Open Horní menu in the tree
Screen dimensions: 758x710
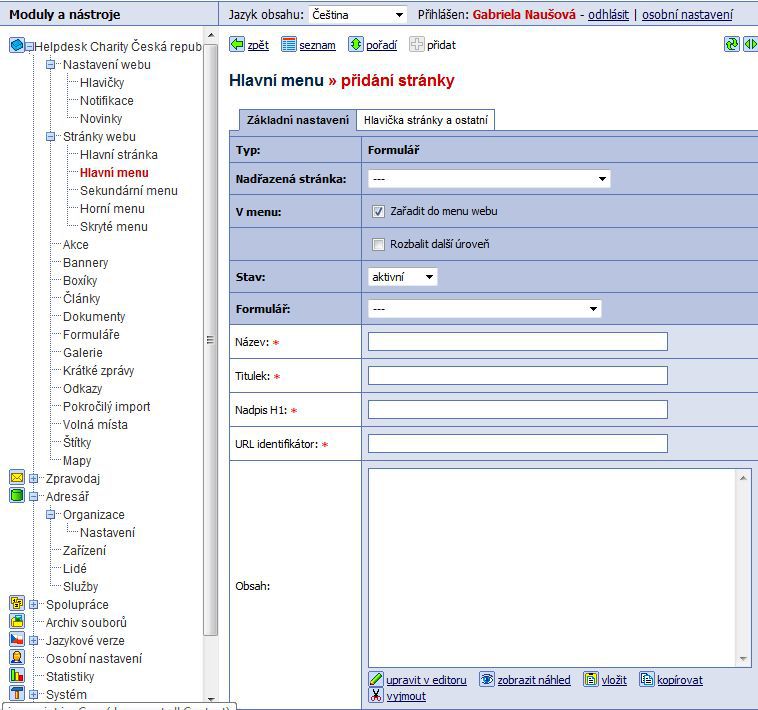coord(112,208)
